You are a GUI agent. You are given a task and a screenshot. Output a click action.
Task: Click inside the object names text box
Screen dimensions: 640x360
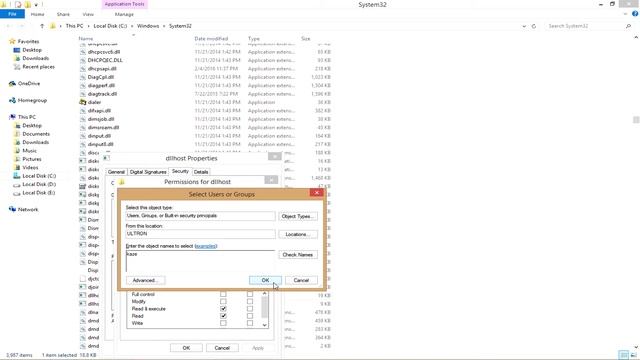[200, 261]
